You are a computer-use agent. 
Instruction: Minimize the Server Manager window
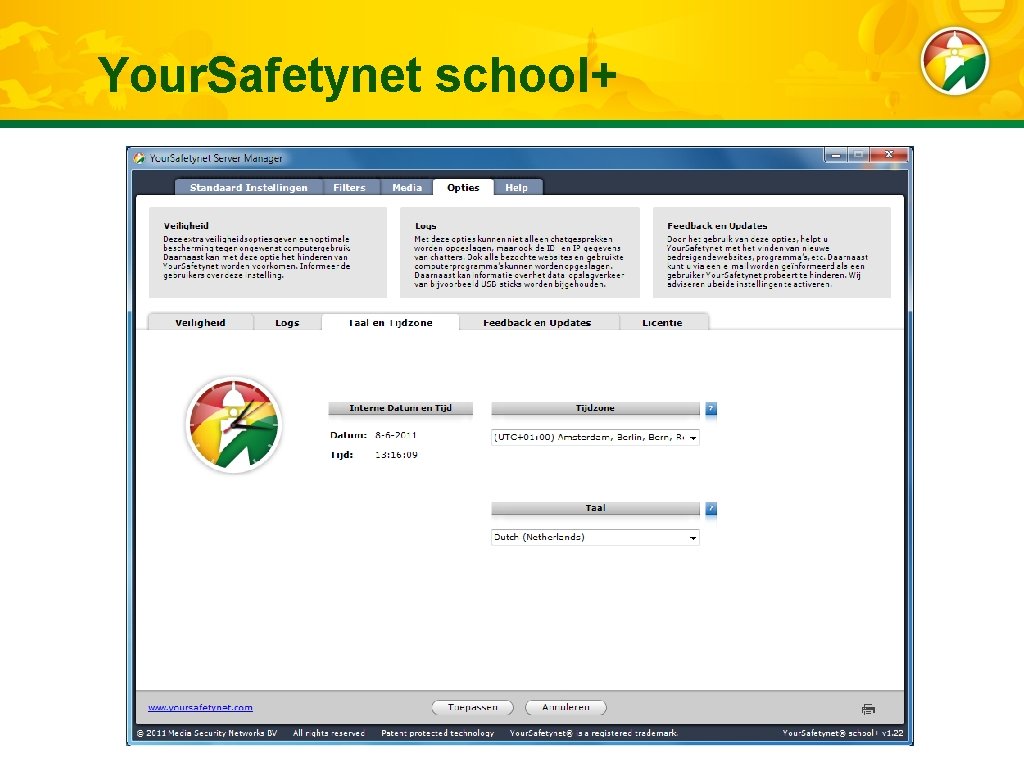[x=836, y=155]
